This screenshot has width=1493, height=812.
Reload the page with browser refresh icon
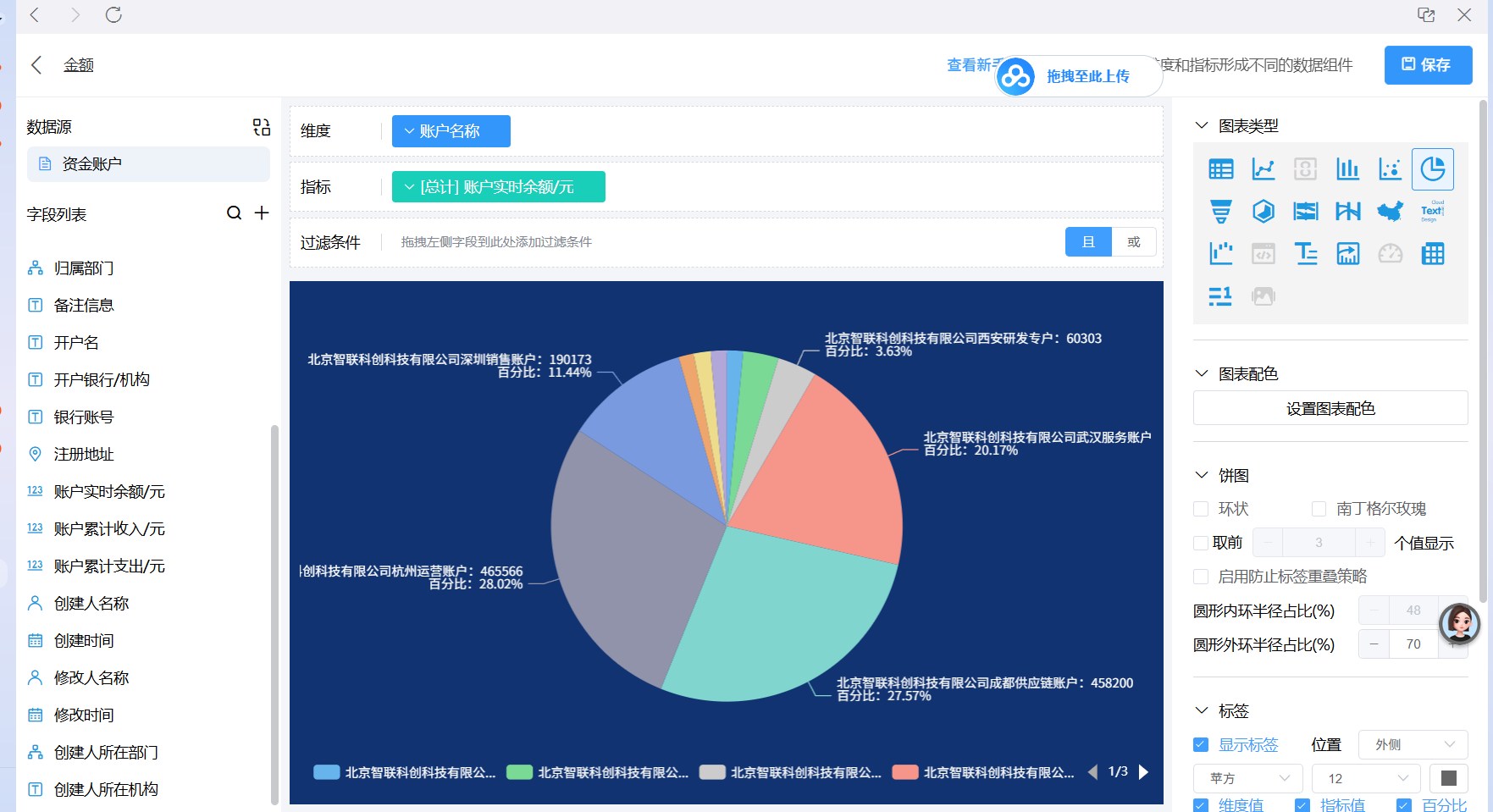pos(113,14)
